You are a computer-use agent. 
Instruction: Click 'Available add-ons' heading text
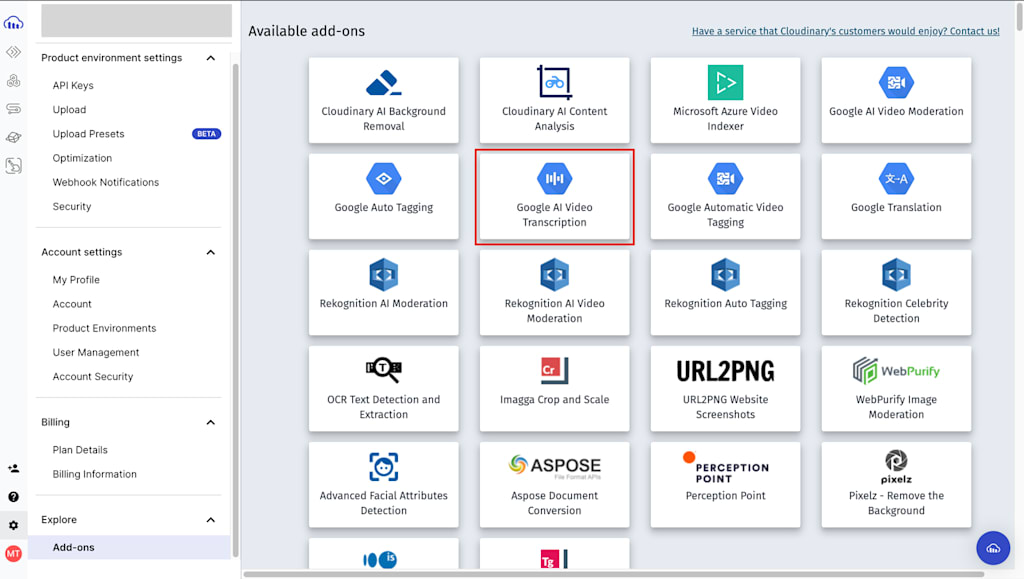[306, 31]
